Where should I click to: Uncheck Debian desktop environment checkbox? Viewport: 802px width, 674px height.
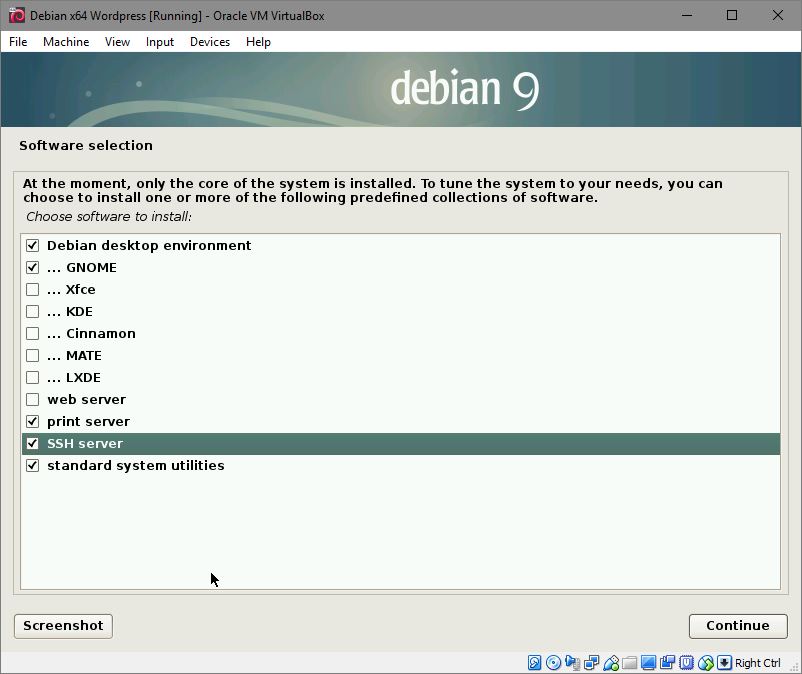point(32,245)
